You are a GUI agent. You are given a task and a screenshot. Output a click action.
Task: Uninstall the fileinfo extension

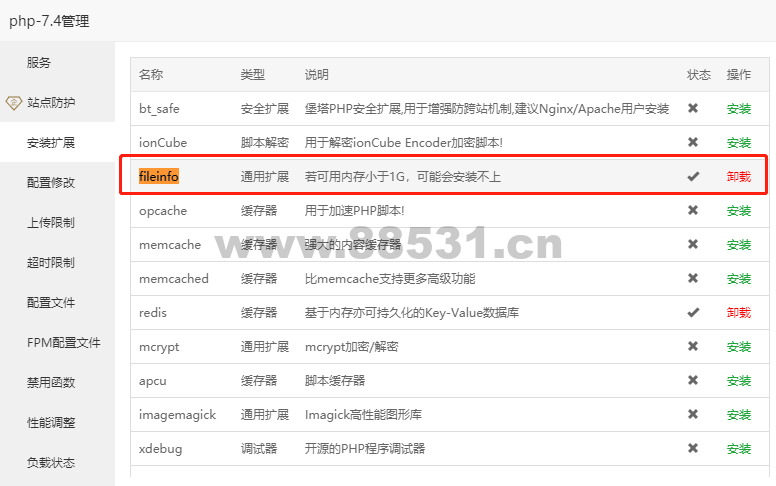tap(739, 177)
